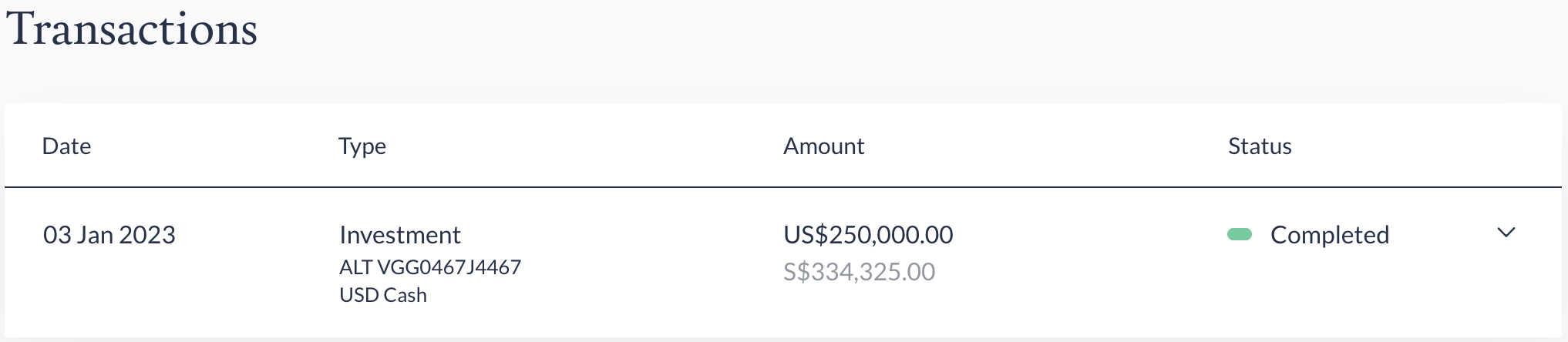Click the Investment transaction type label
This screenshot has width=1568, height=342.
click(x=400, y=235)
